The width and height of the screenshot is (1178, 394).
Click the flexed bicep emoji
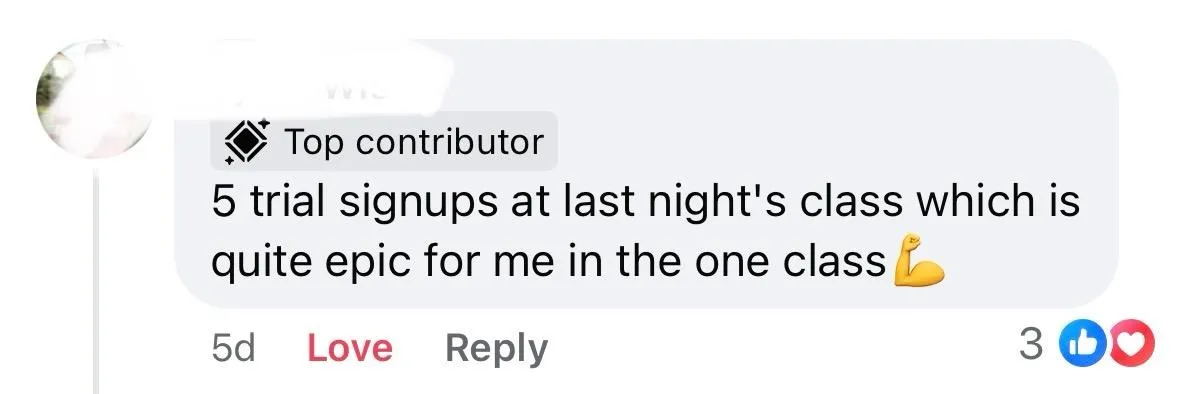click(917, 262)
